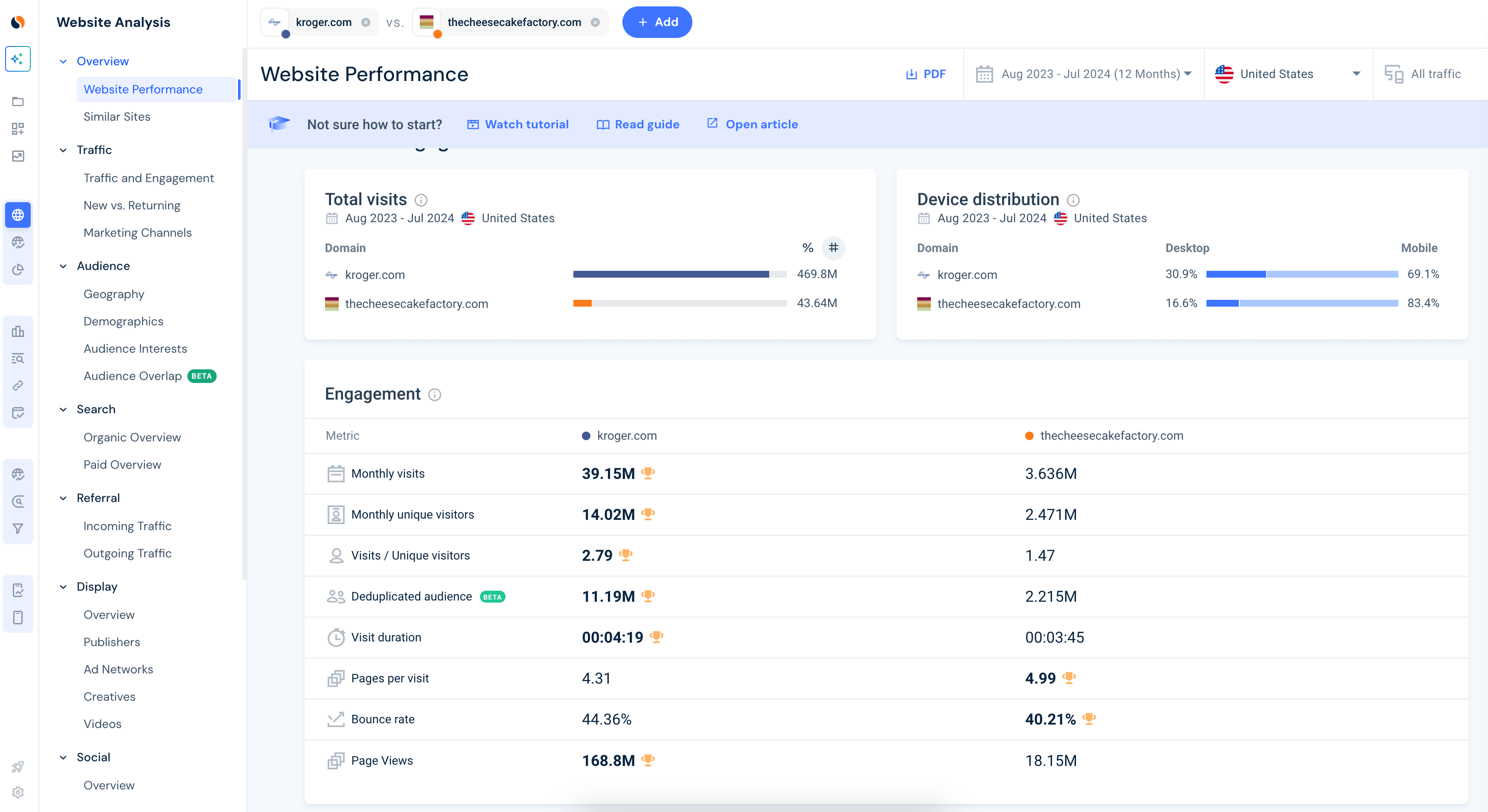Remove kroger.com from comparison
This screenshot has height=812, width=1488.
(366, 23)
